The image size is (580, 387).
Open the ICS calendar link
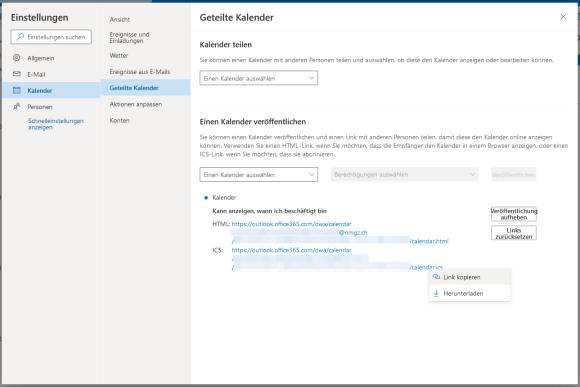coord(337,259)
